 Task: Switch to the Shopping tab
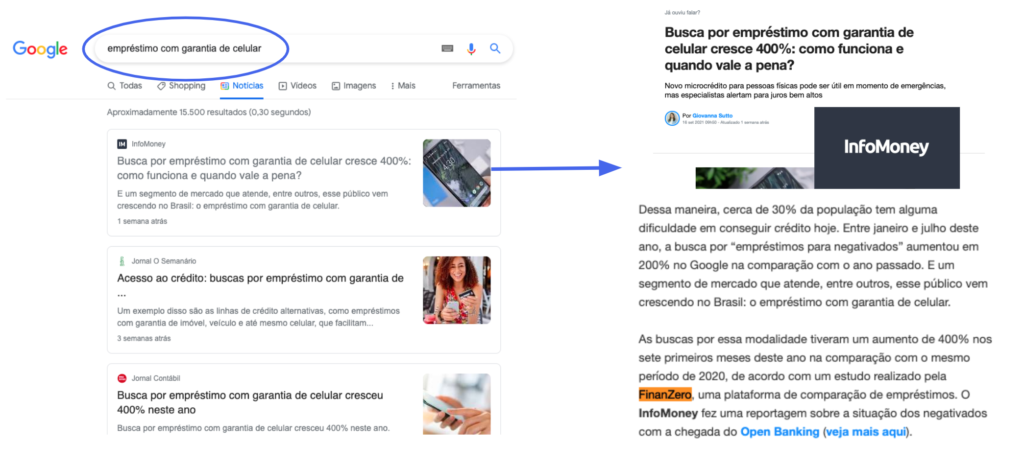coord(181,86)
